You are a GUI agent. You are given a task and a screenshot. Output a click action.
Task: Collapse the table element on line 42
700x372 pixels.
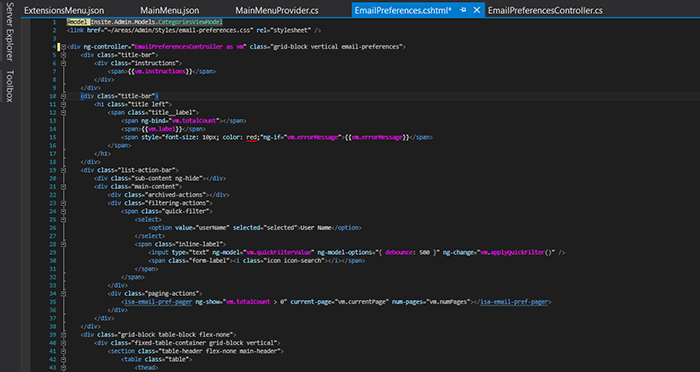coord(63,359)
